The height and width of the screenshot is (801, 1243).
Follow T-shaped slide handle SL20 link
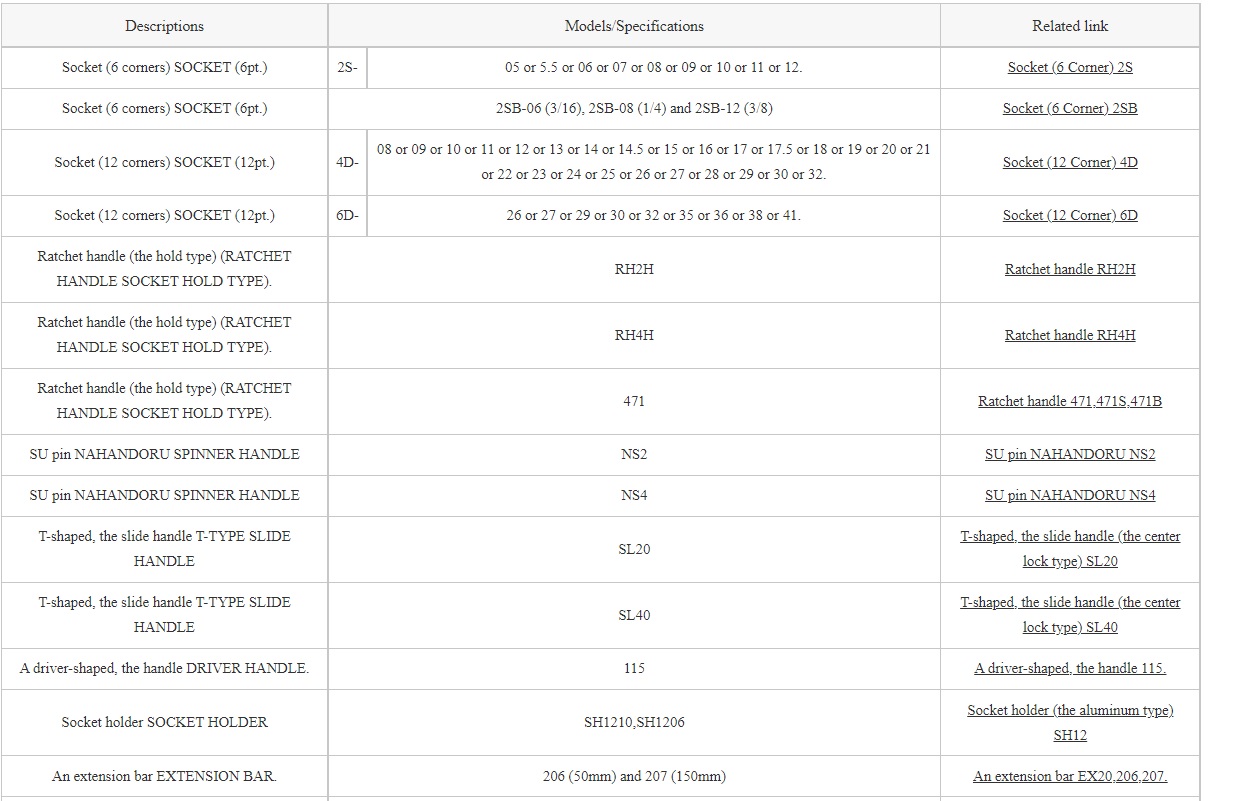pos(1070,549)
